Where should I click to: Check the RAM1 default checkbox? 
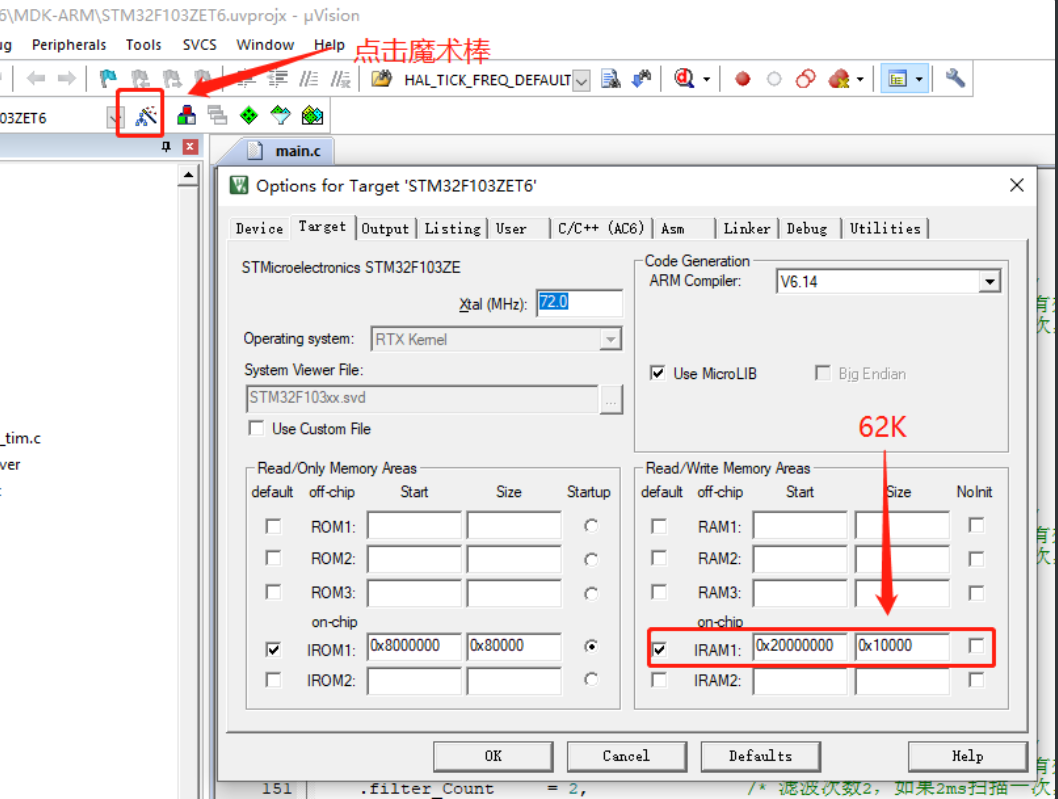click(659, 526)
